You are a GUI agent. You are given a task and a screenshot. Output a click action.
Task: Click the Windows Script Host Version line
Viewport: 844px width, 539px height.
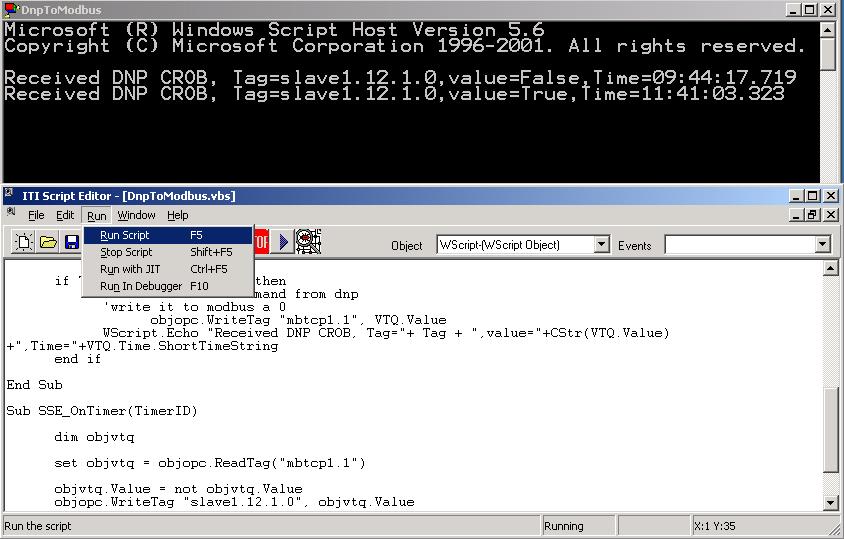coord(274,30)
